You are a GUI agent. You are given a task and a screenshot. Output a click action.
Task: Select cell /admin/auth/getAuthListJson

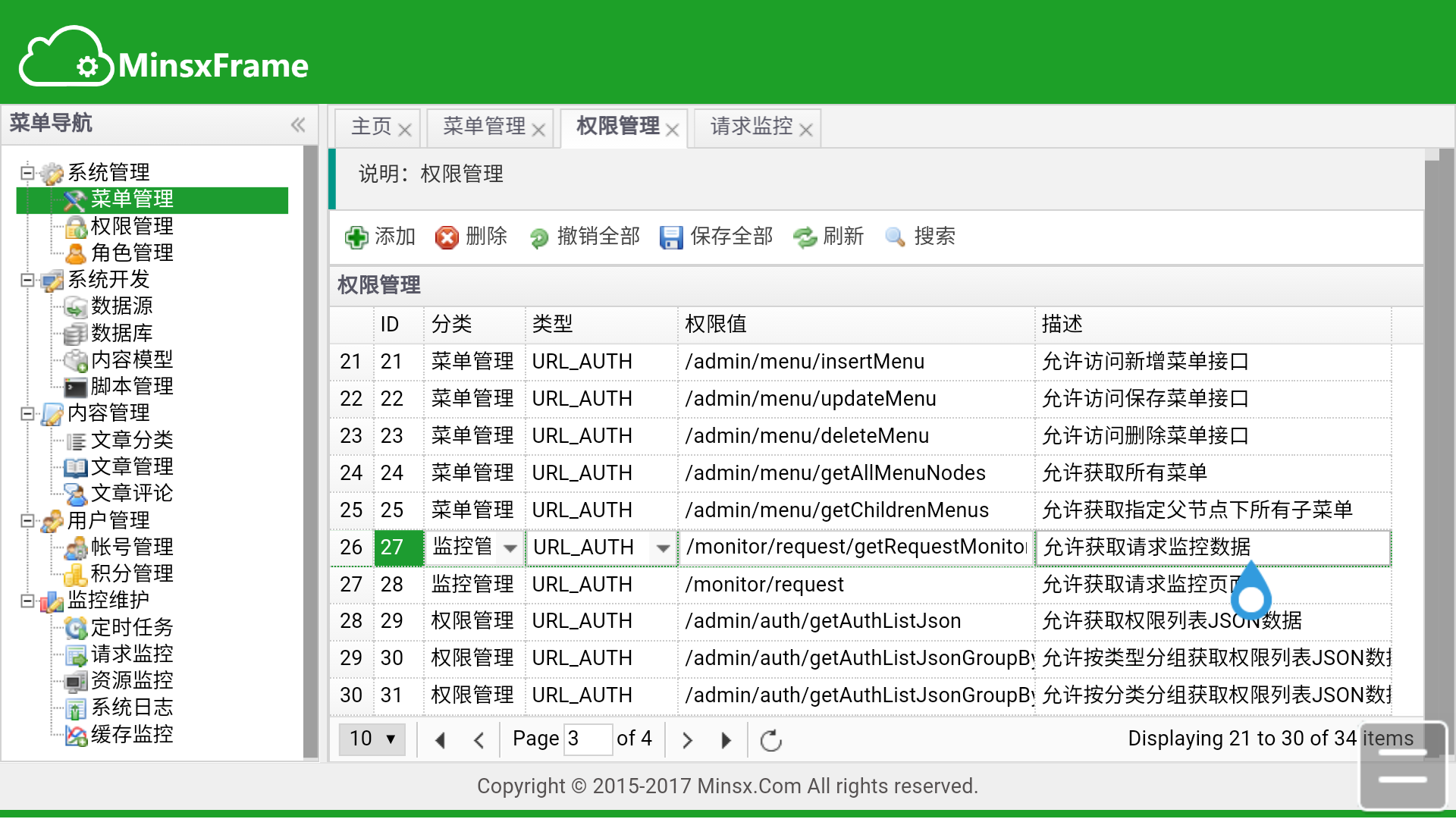[x=856, y=621]
